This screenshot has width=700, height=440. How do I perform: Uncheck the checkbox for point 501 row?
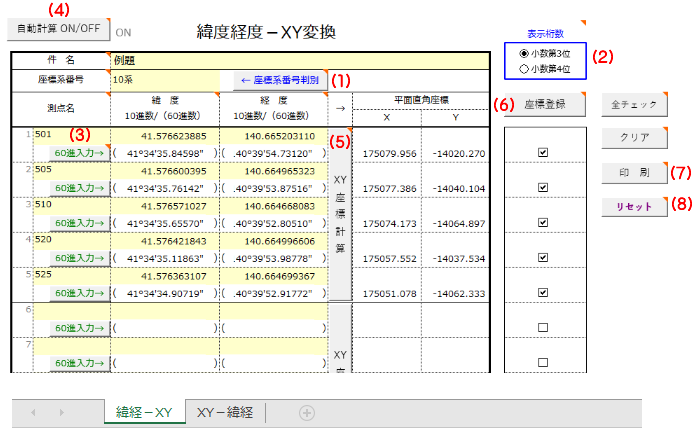pyautogui.click(x=543, y=153)
